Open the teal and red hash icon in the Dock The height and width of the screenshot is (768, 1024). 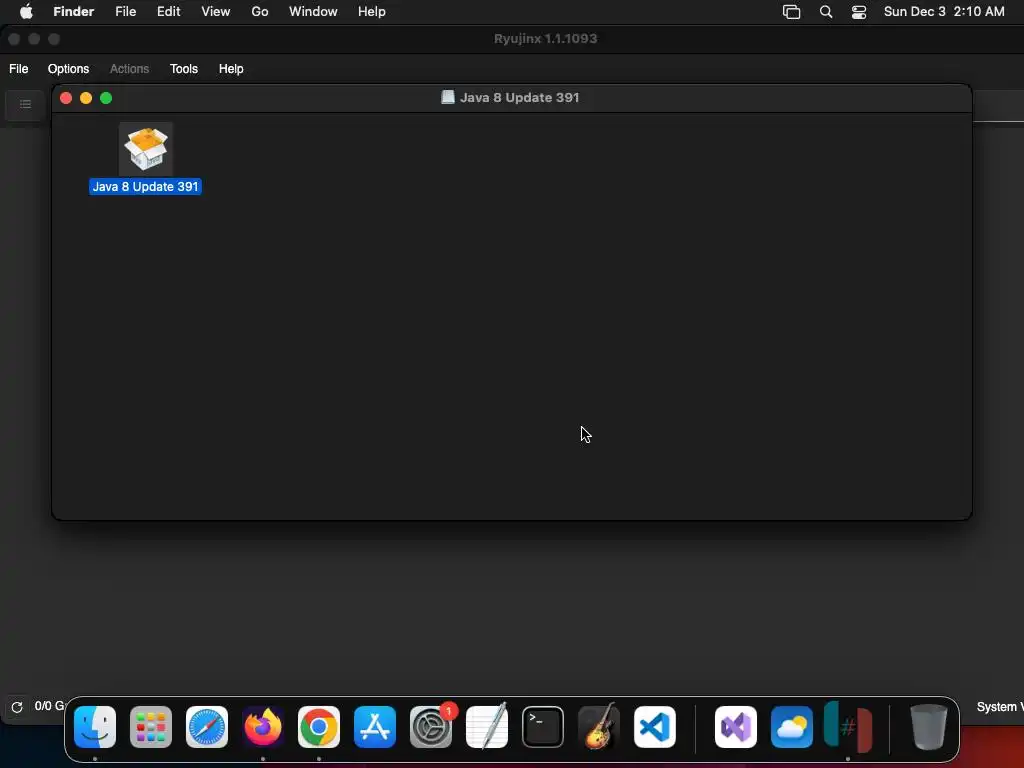tap(848, 727)
